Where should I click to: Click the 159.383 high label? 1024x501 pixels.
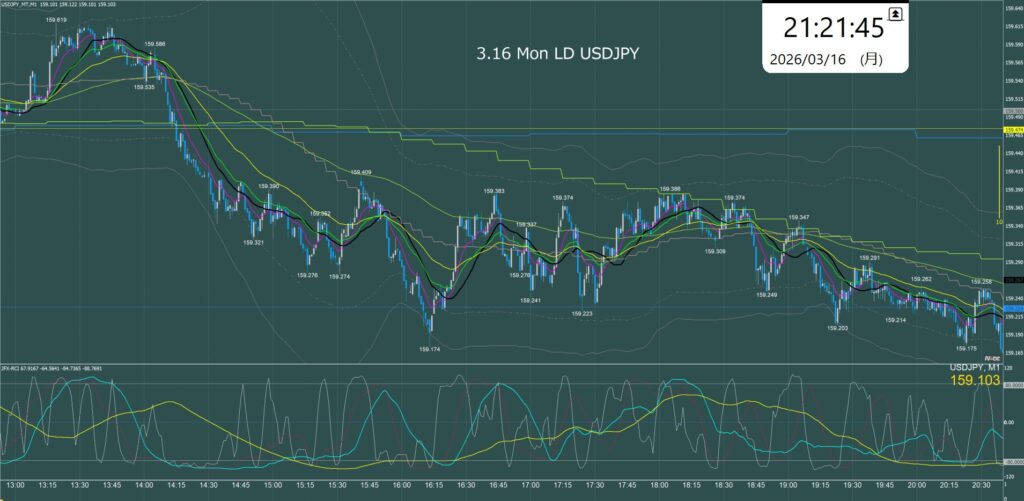[494, 191]
